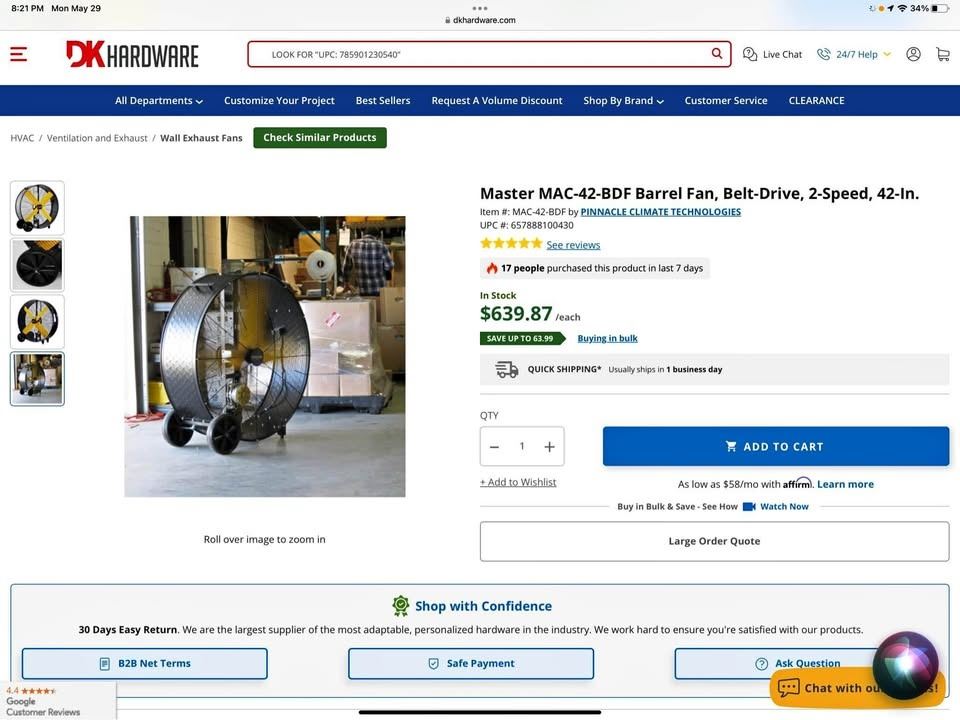Click the Large Order Quote button

[x=714, y=541]
